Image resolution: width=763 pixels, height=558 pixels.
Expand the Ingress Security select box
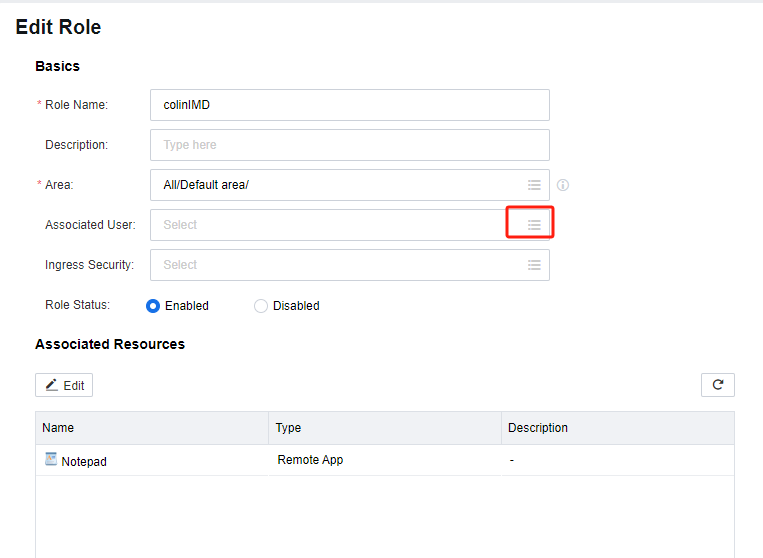pyautogui.click(x=330, y=265)
